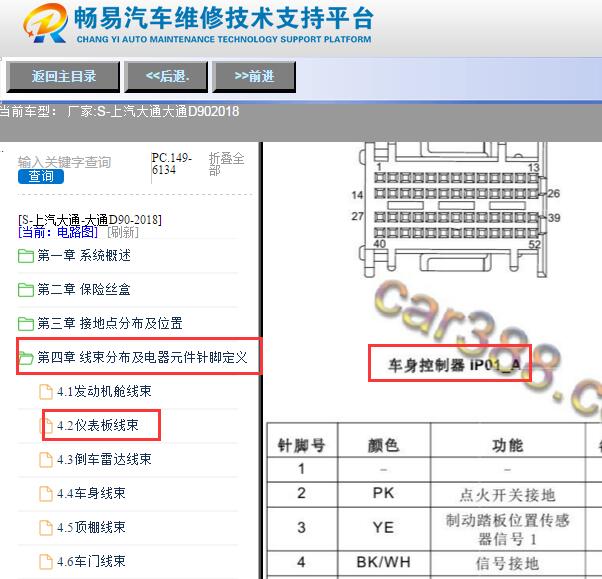Open 4.4车身线束 page
The width and height of the screenshot is (602, 579).
(91, 493)
